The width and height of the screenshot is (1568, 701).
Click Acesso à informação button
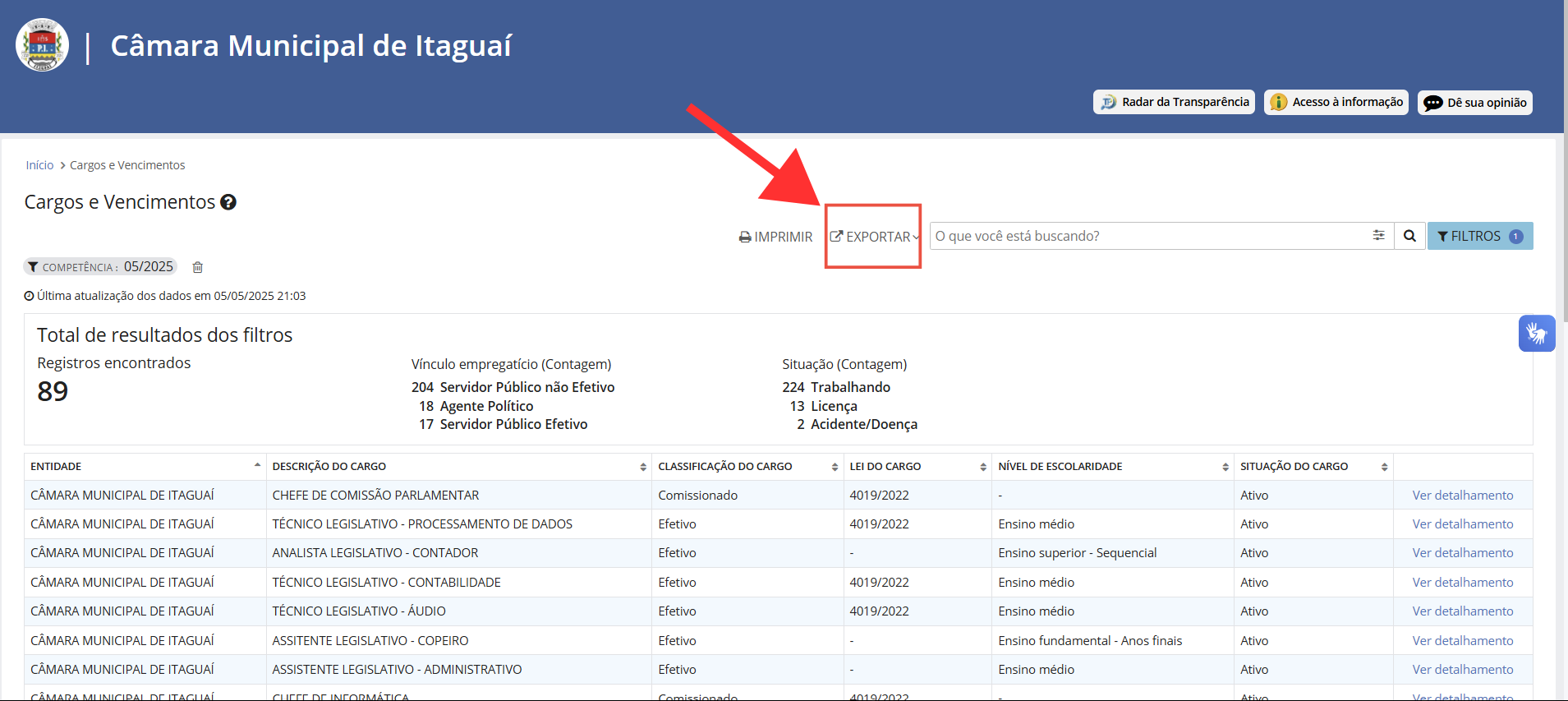1336,102
